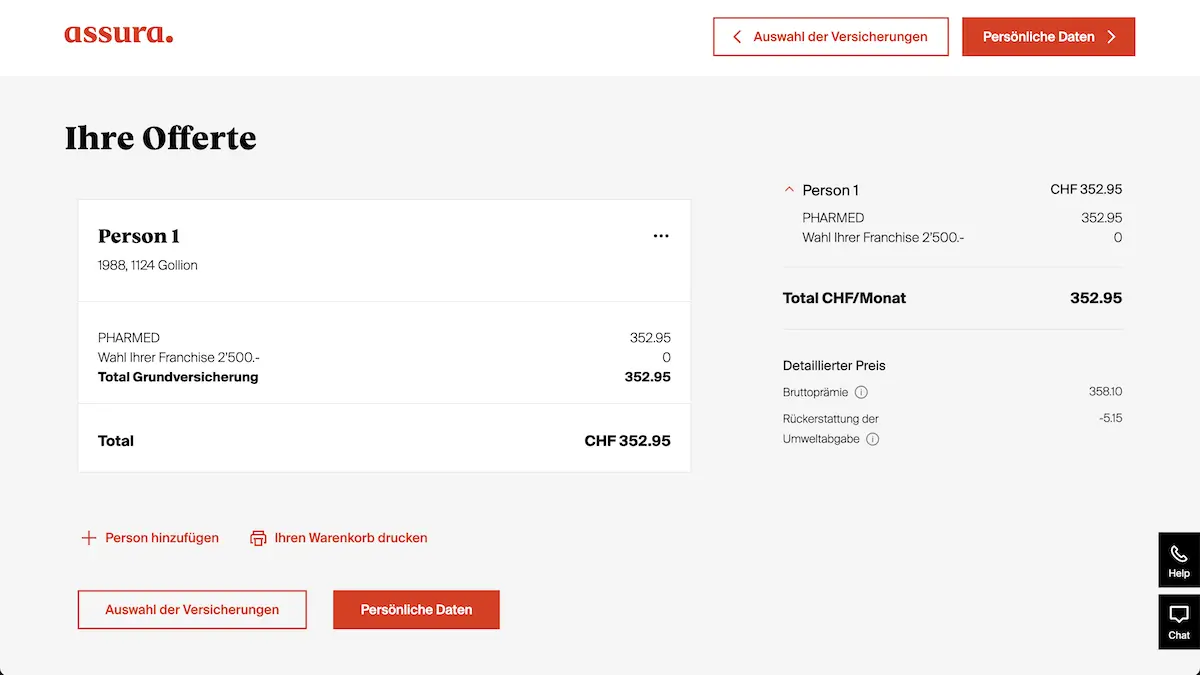Screen dimensions: 1200x675
Task: Continue with top Persönliche Daten button
Action: pos(1048,37)
